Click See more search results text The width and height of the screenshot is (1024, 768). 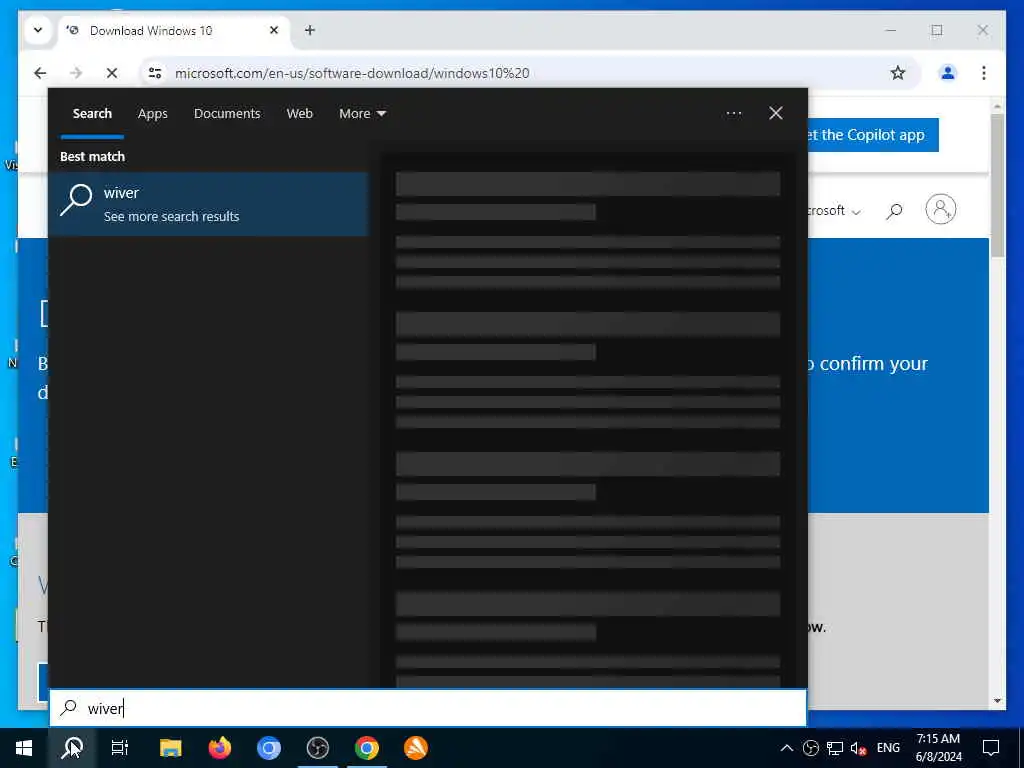tap(172, 217)
